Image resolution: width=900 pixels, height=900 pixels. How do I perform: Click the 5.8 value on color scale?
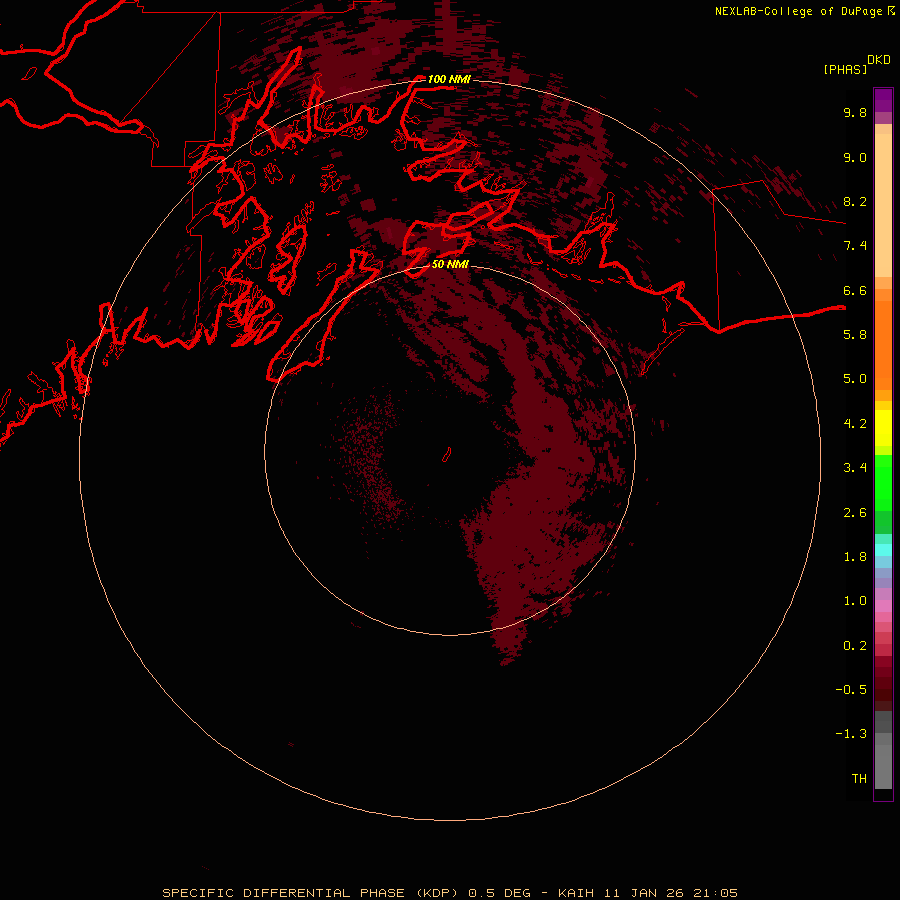click(x=855, y=335)
